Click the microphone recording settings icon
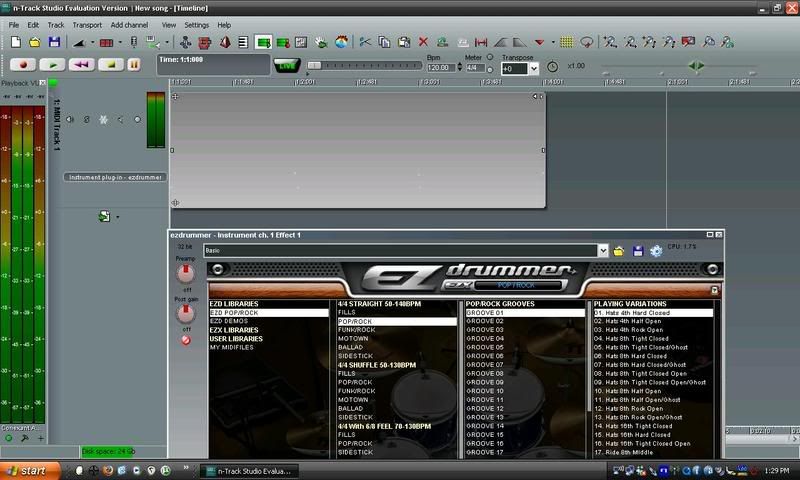 (x=134, y=42)
